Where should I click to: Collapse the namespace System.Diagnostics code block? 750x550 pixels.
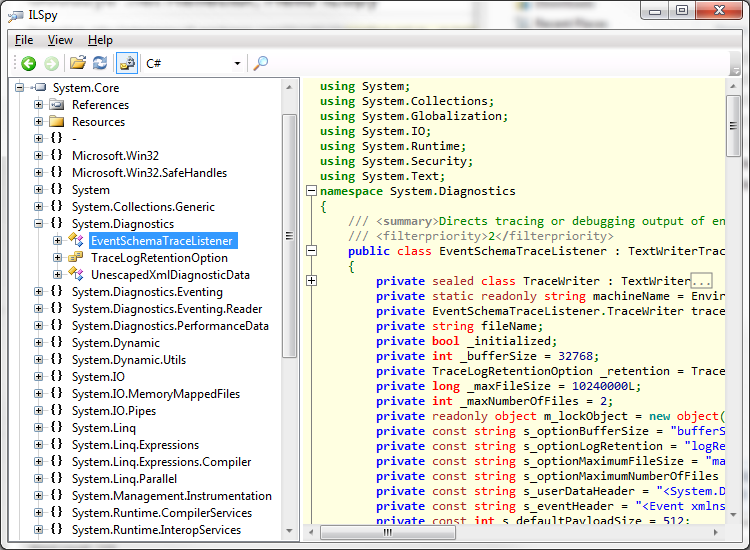click(x=311, y=191)
